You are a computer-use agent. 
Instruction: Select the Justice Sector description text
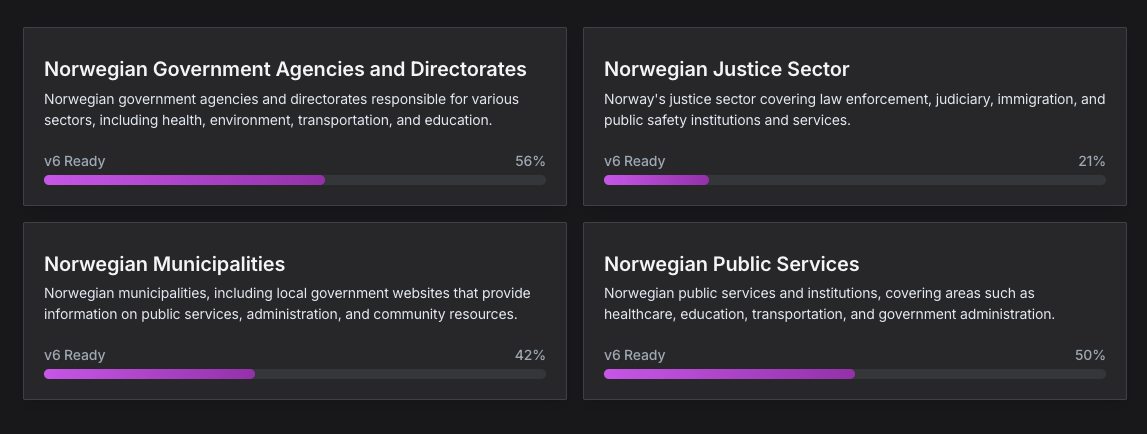point(854,110)
